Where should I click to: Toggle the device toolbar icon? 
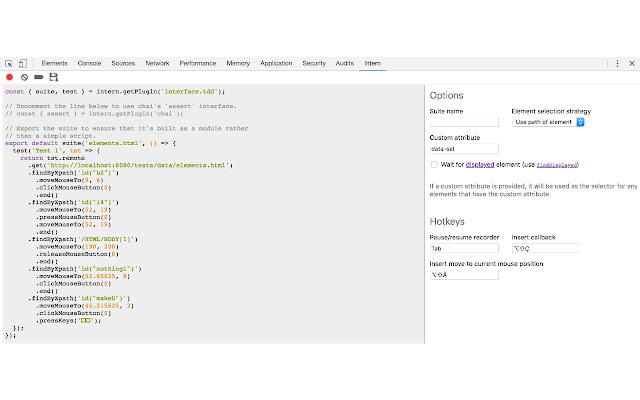[23, 63]
